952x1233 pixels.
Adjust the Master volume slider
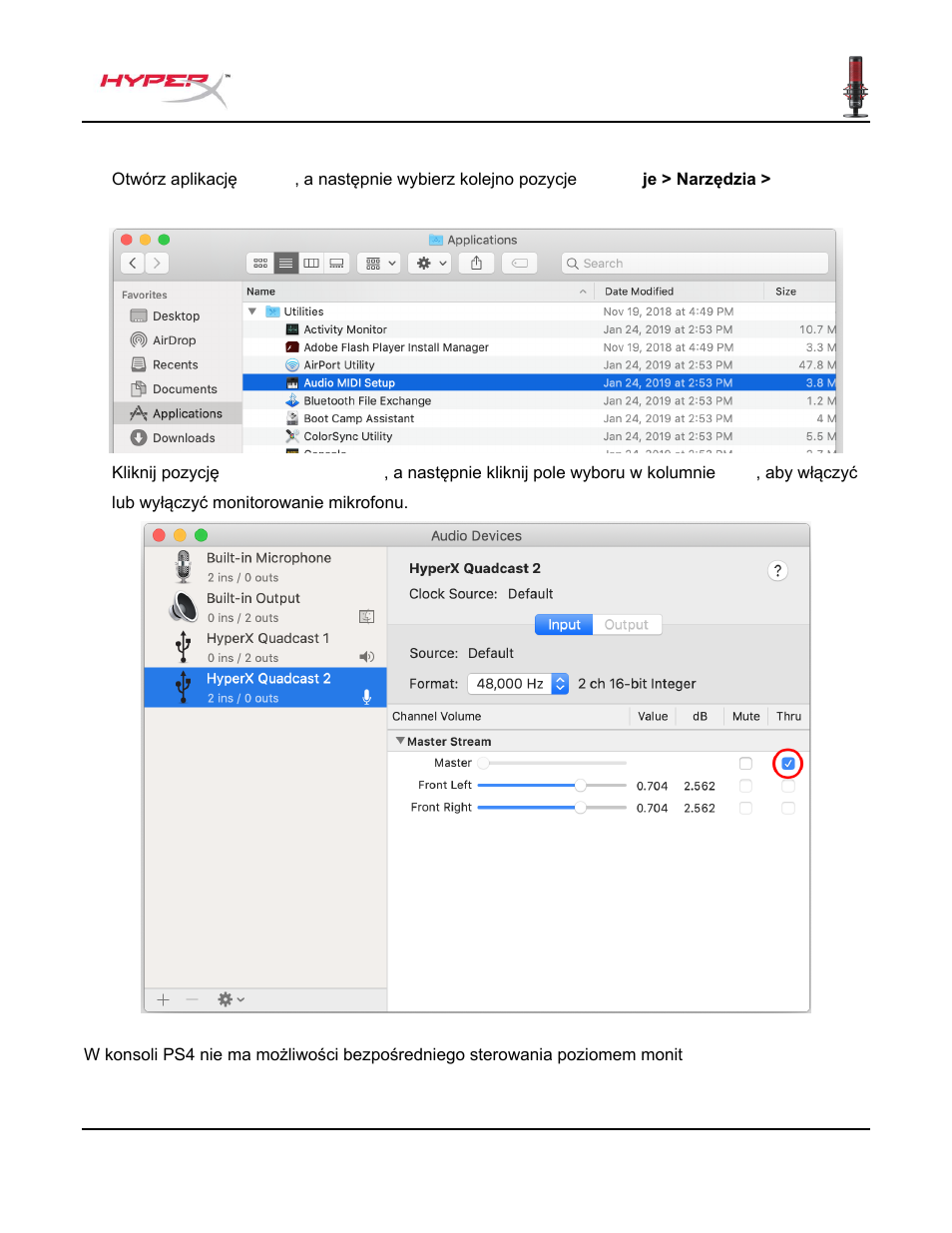[552, 763]
